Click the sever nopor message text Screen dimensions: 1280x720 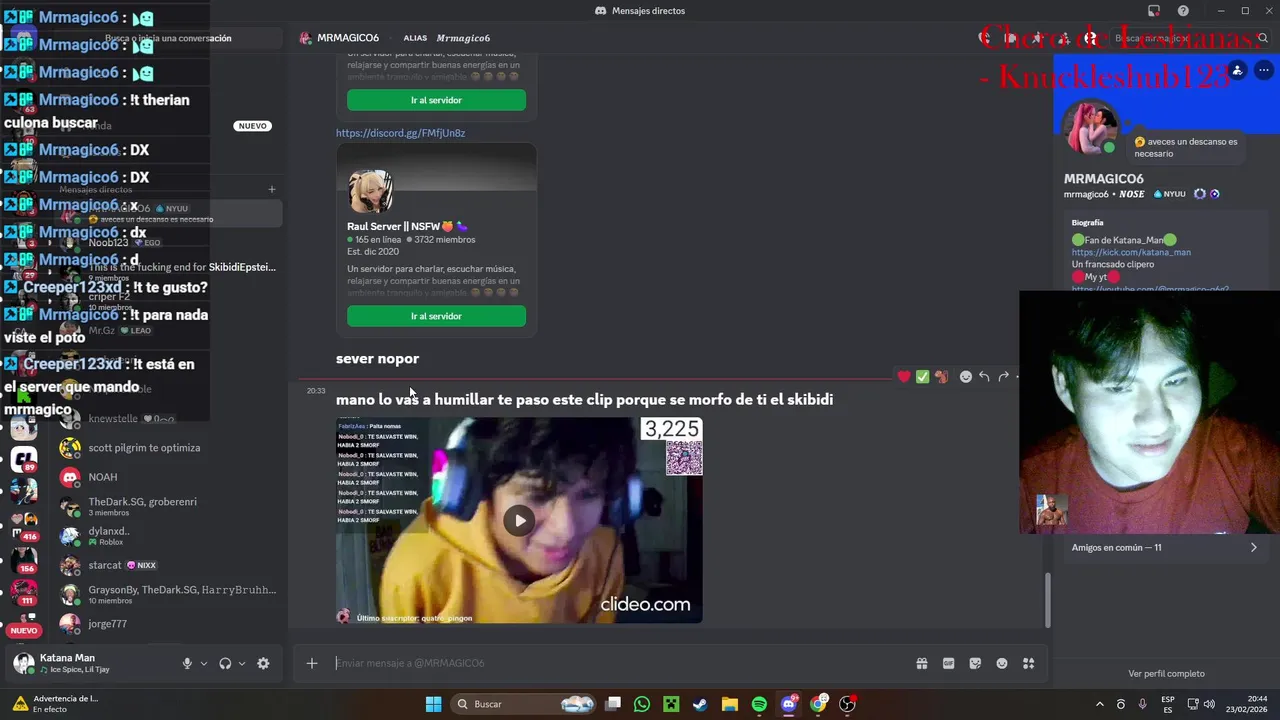pyautogui.click(x=377, y=359)
